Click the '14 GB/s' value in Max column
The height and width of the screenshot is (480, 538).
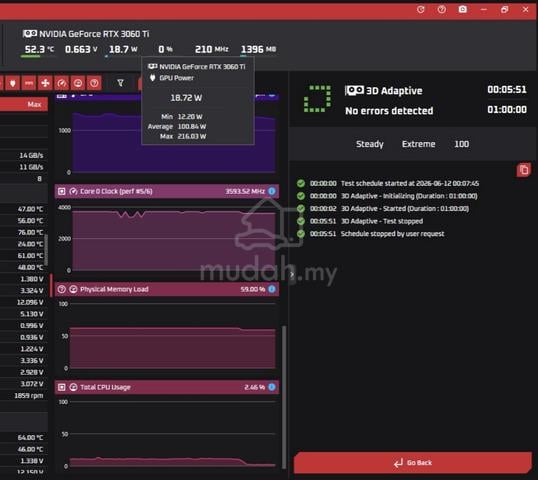pos(31,155)
